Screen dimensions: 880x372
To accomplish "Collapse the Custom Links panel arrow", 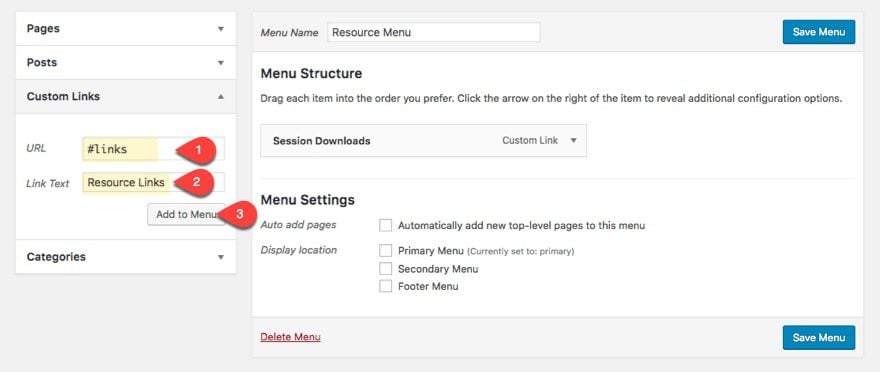I will [221, 97].
